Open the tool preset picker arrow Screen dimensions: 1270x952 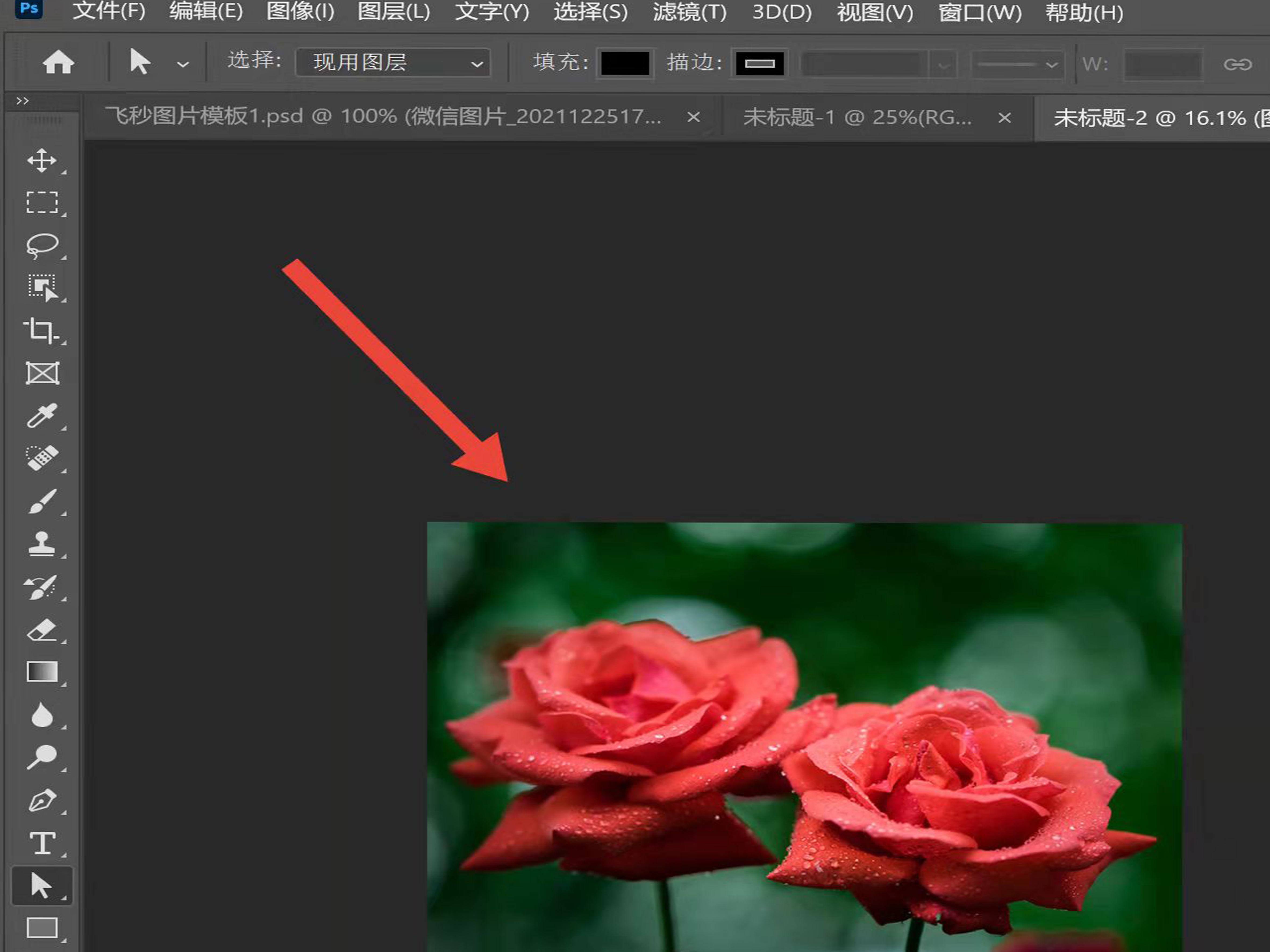[x=183, y=64]
